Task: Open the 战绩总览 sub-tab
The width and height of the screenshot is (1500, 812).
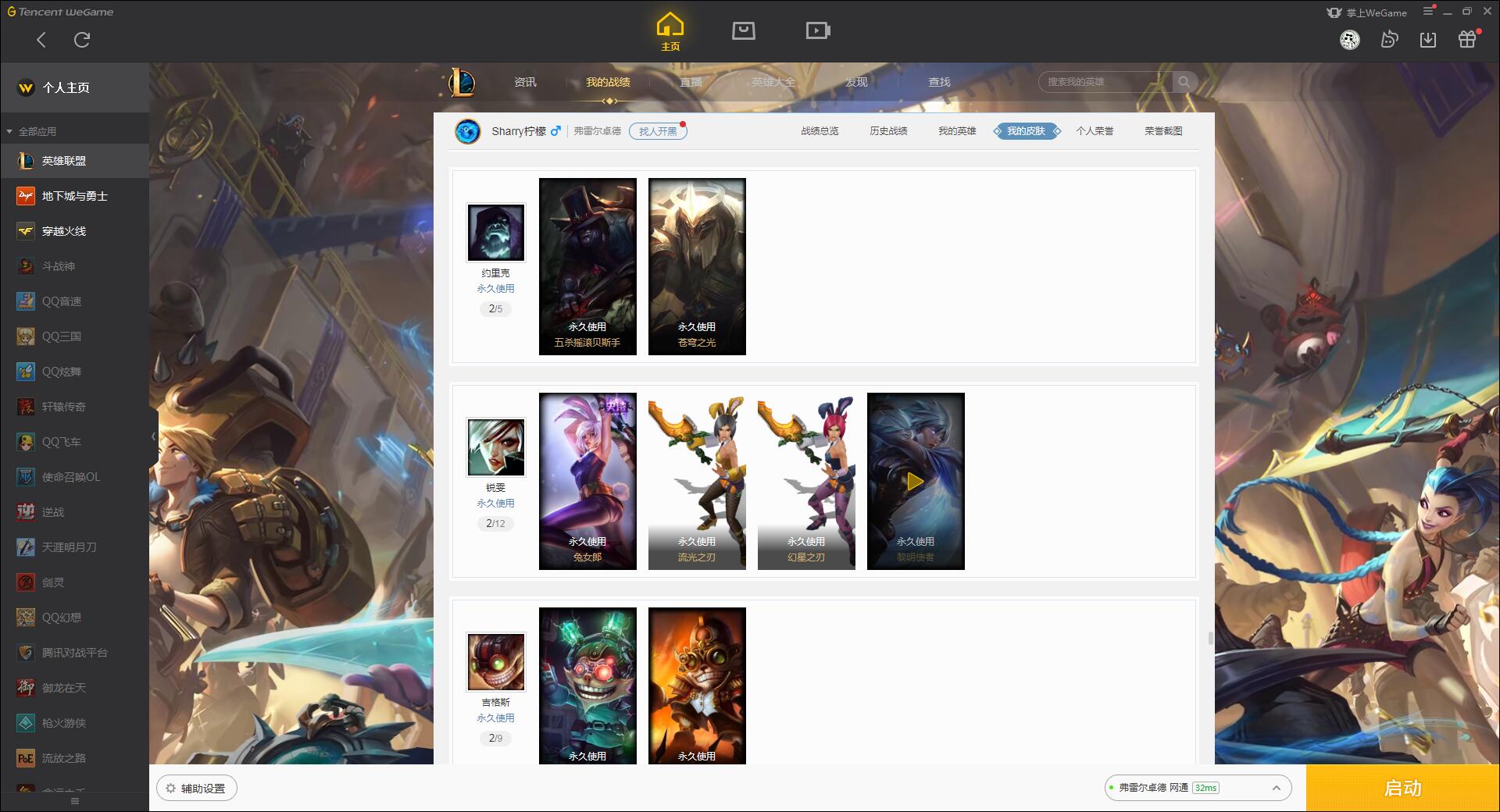Action: coord(820,131)
